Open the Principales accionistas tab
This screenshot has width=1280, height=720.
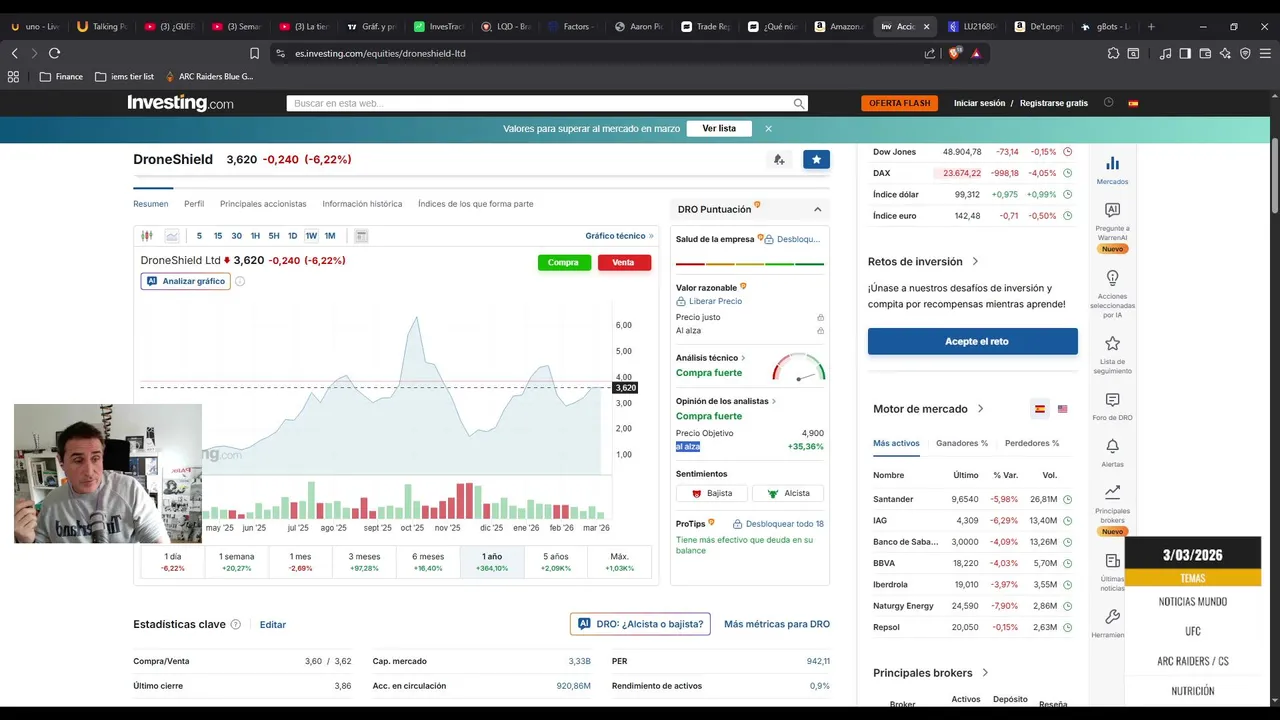[263, 204]
